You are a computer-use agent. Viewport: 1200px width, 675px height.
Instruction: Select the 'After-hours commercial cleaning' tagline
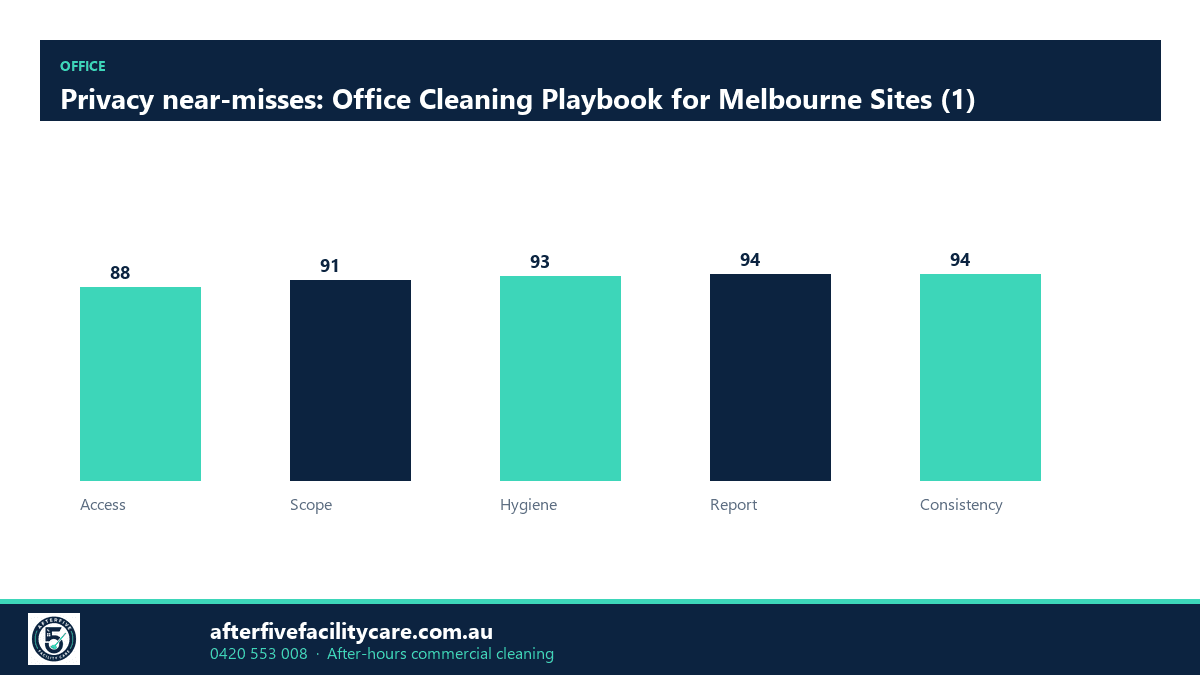(x=440, y=654)
